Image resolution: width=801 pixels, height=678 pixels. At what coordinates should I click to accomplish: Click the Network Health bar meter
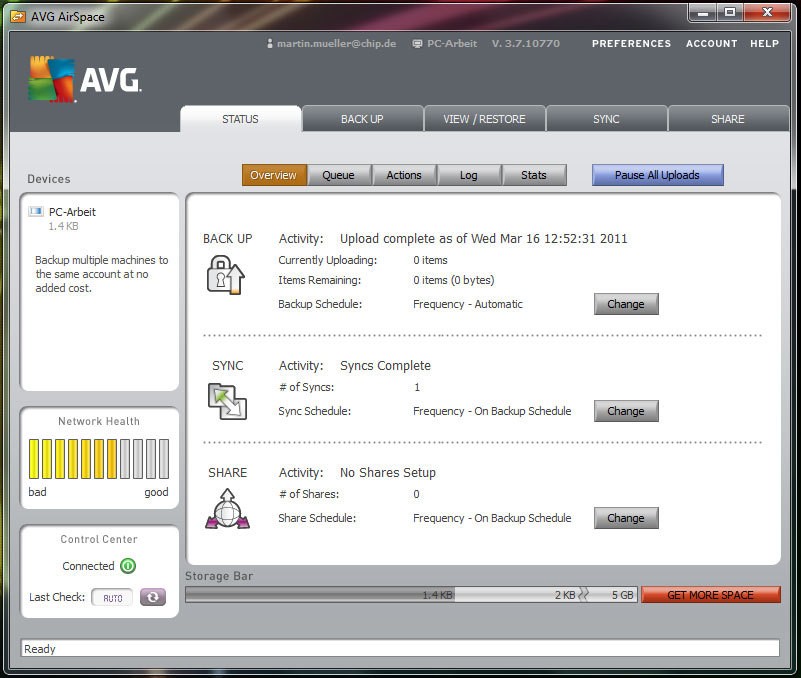99,458
